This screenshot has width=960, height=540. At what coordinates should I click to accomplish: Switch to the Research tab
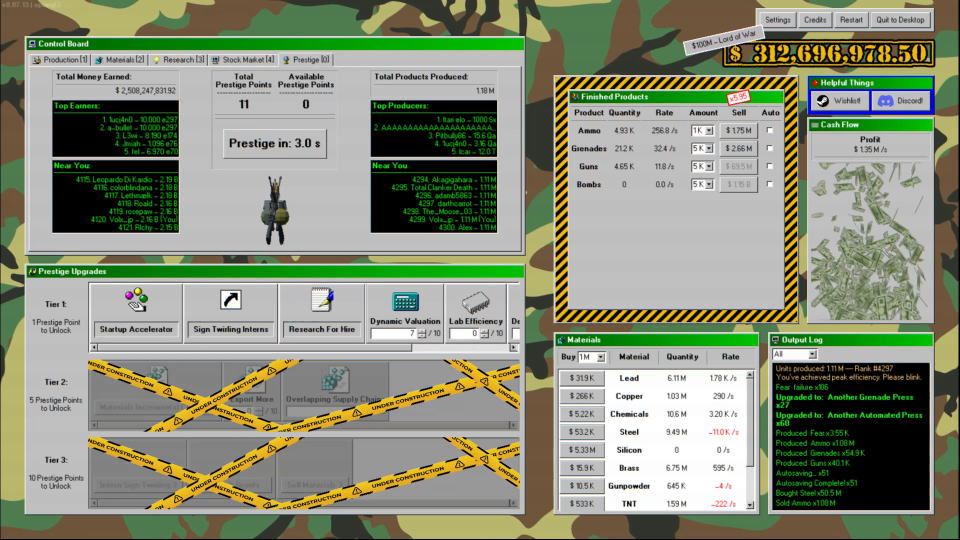(x=178, y=59)
